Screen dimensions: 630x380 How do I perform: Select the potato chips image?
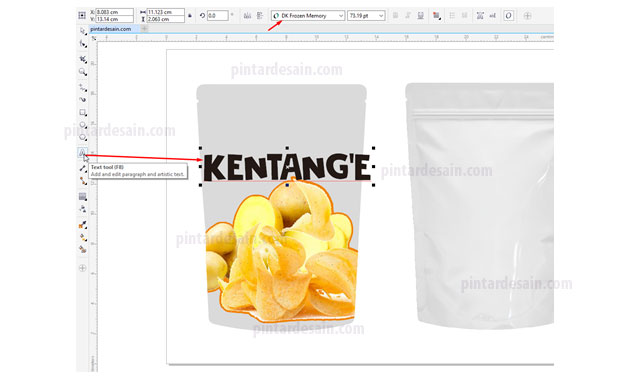[281, 251]
